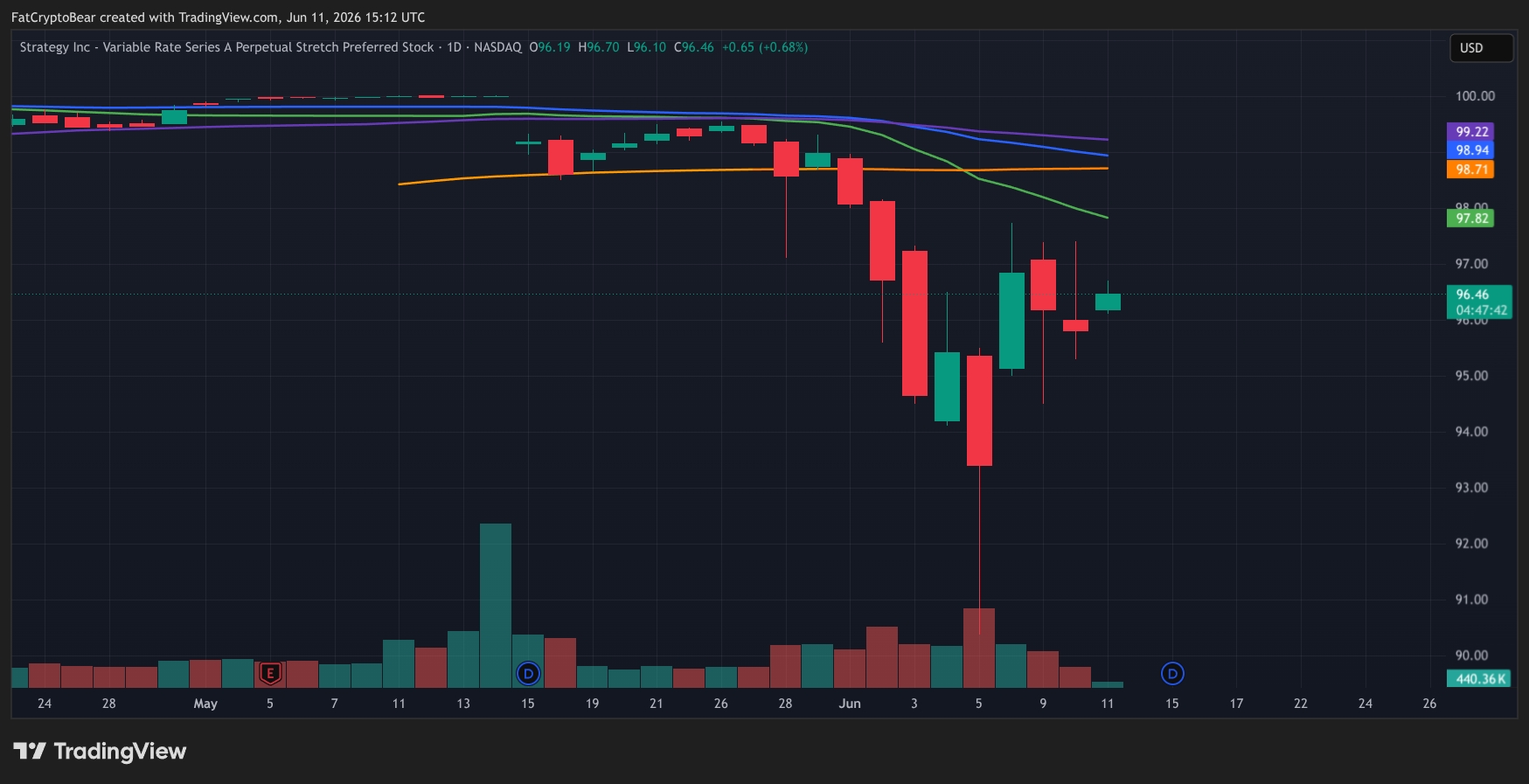Click the Strategy Inc preferred stock title

pyautogui.click(x=227, y=47)
